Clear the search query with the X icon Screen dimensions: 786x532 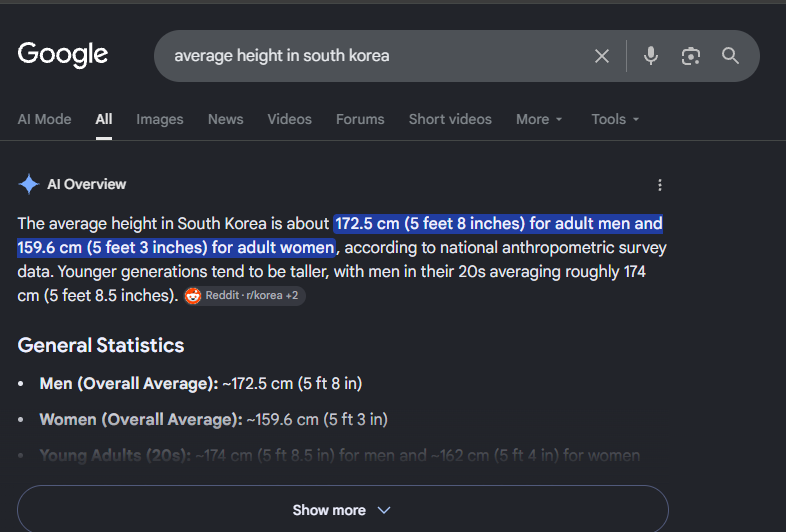click(x=602, y=56)
